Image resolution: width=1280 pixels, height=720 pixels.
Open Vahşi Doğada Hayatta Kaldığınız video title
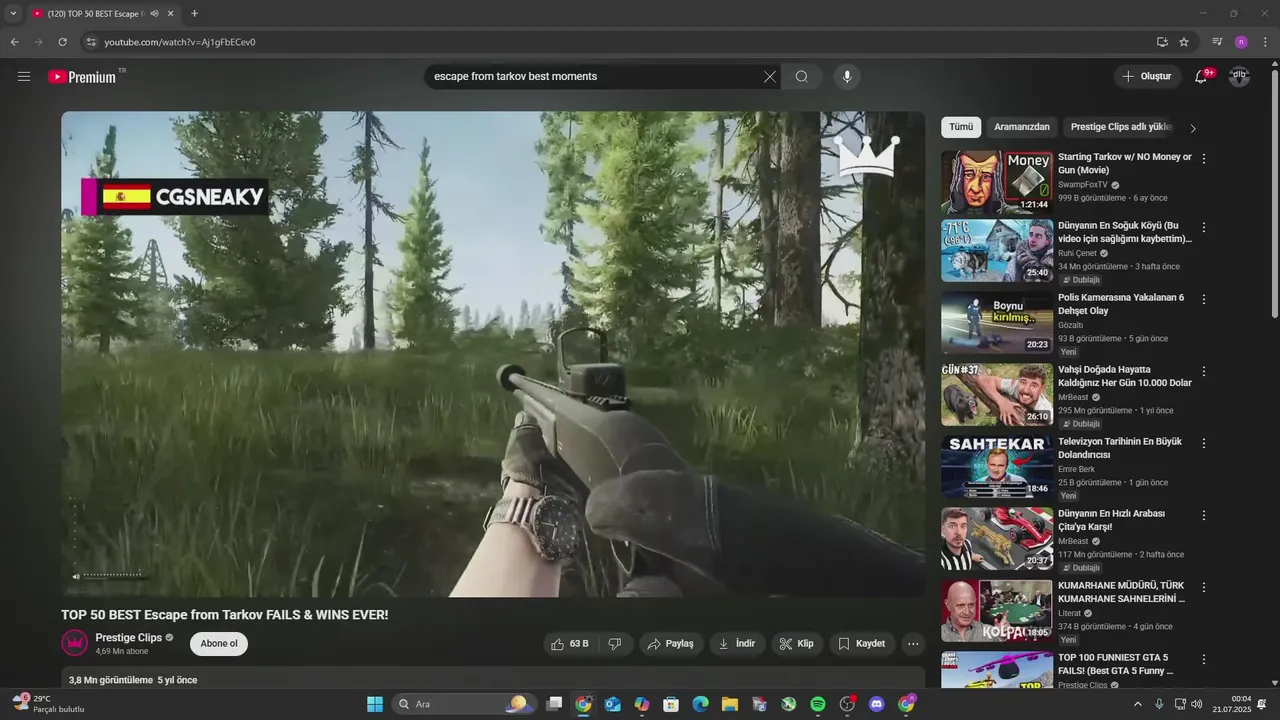tap(1125, 376)
